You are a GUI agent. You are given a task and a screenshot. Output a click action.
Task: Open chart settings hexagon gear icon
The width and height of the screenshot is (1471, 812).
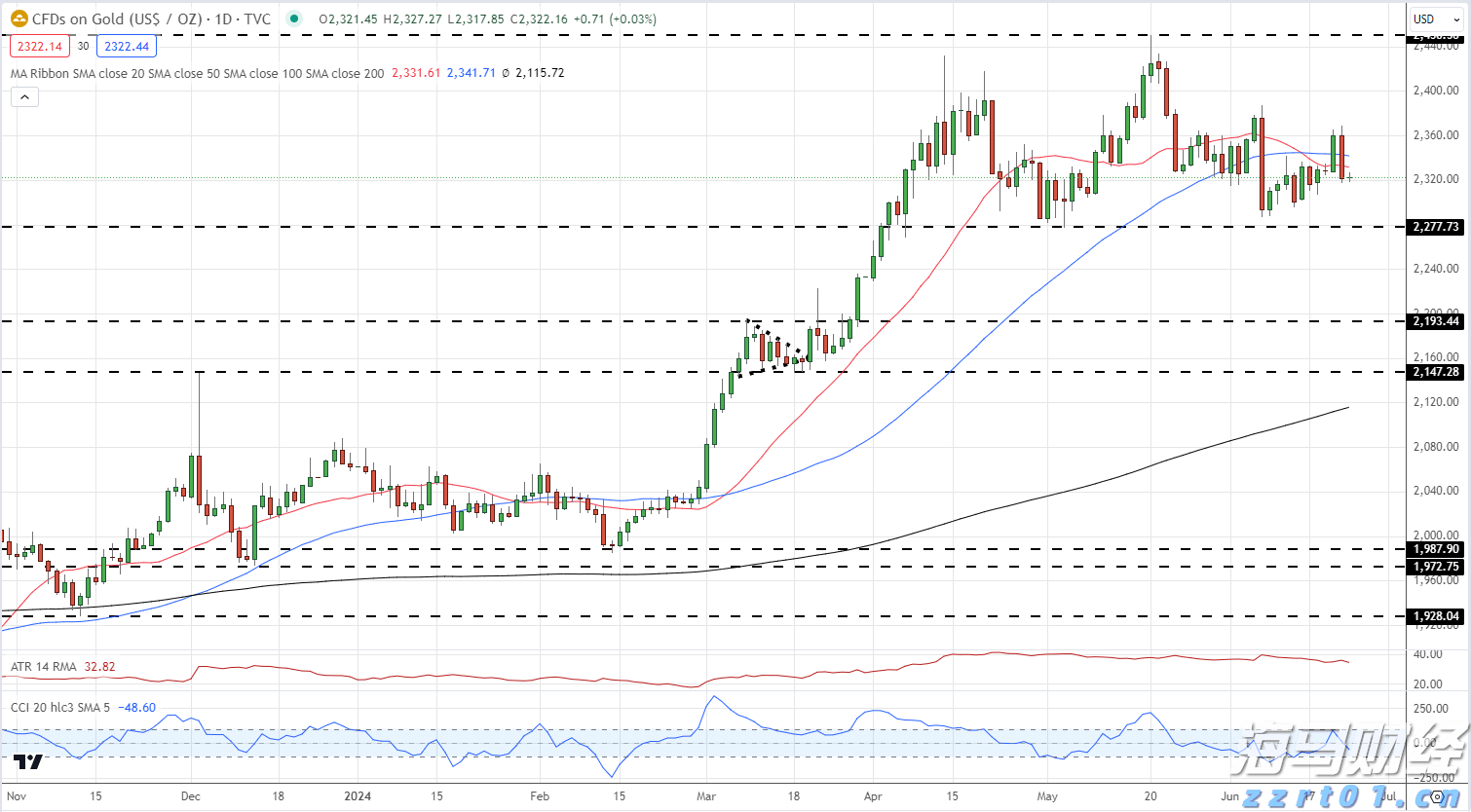(x=1437, y=796)
